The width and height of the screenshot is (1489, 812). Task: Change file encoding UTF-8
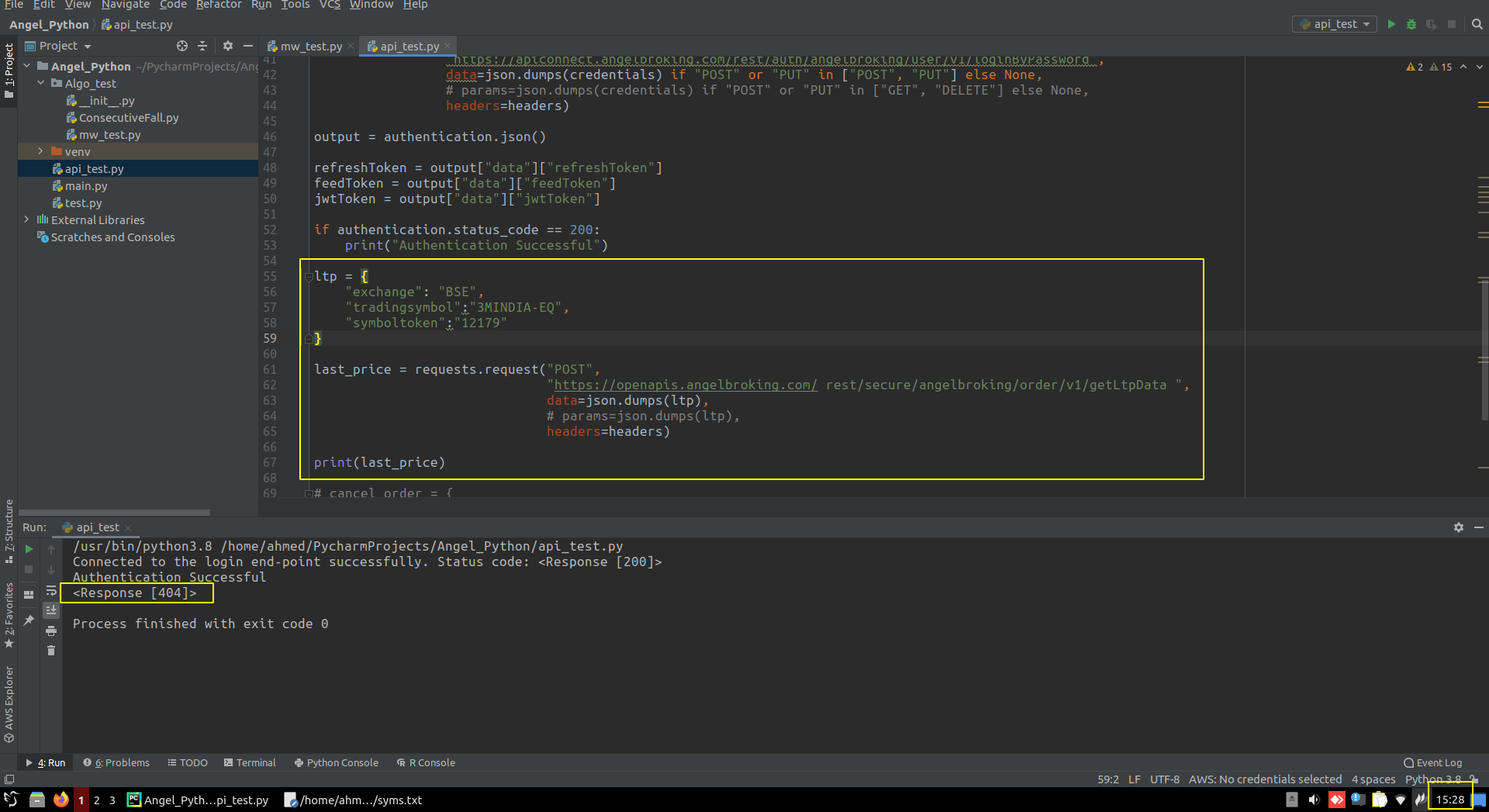click(1165, 779)
